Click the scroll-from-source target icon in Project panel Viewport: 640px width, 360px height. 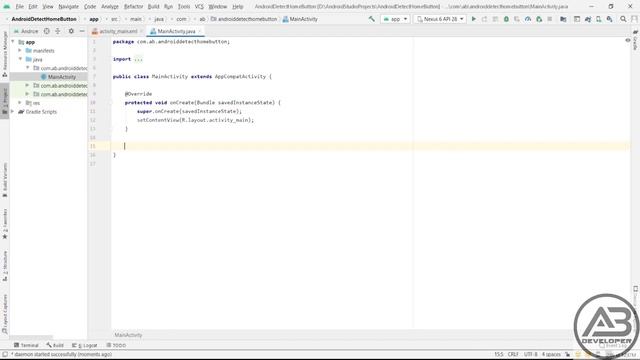click(x=47, y=31)
